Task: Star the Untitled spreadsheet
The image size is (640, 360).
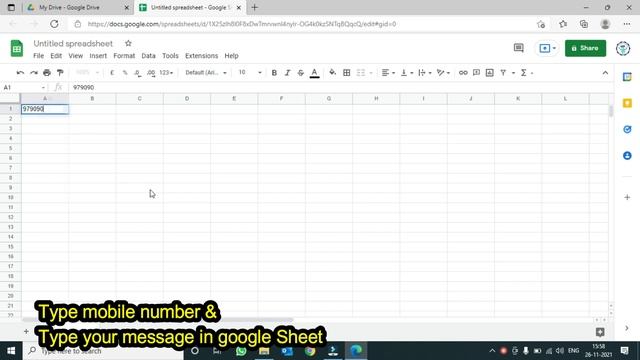Action: [x=128, y=43]
